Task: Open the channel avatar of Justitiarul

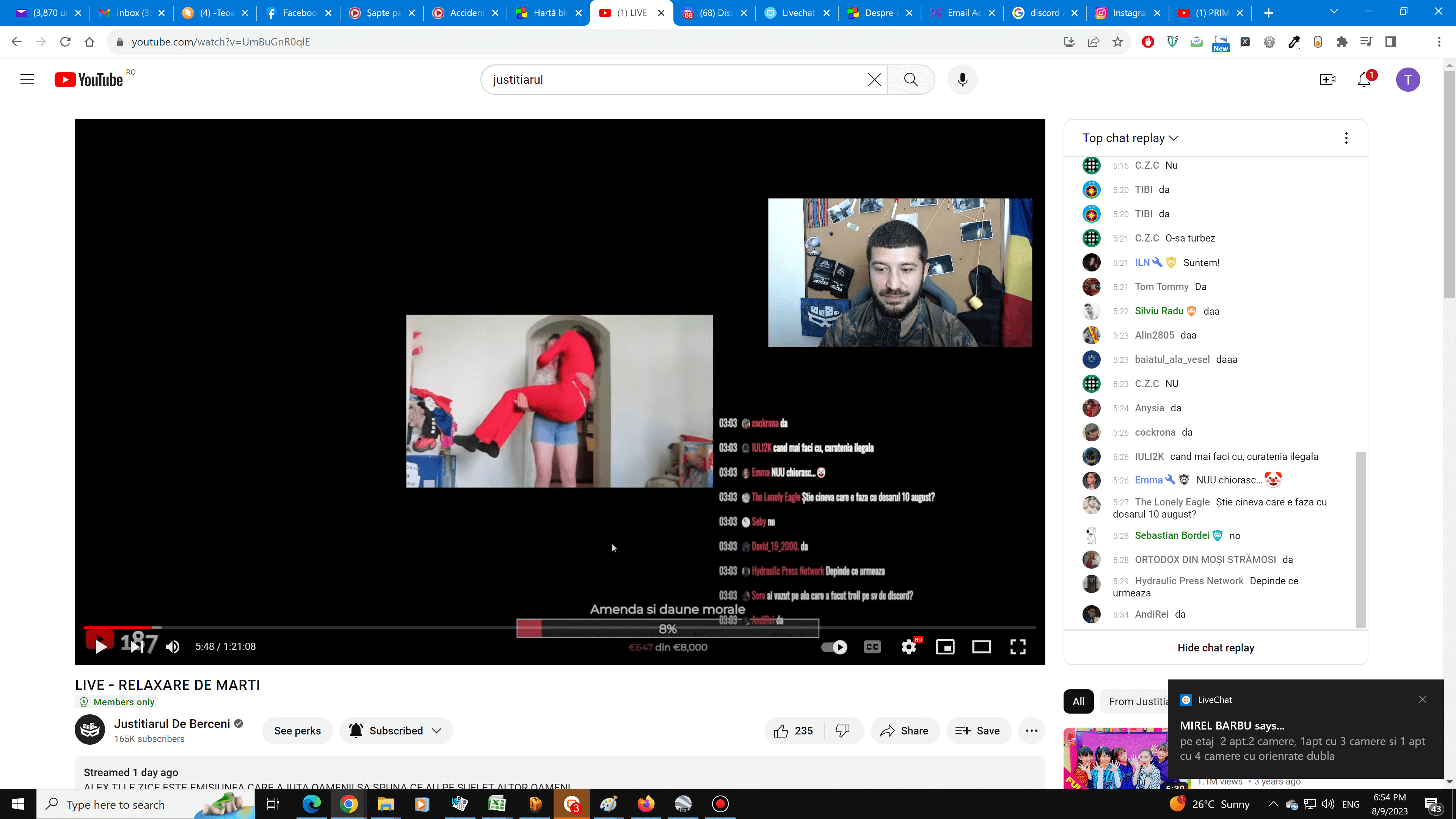Action: pyautogui.click(x=90, y=730)
